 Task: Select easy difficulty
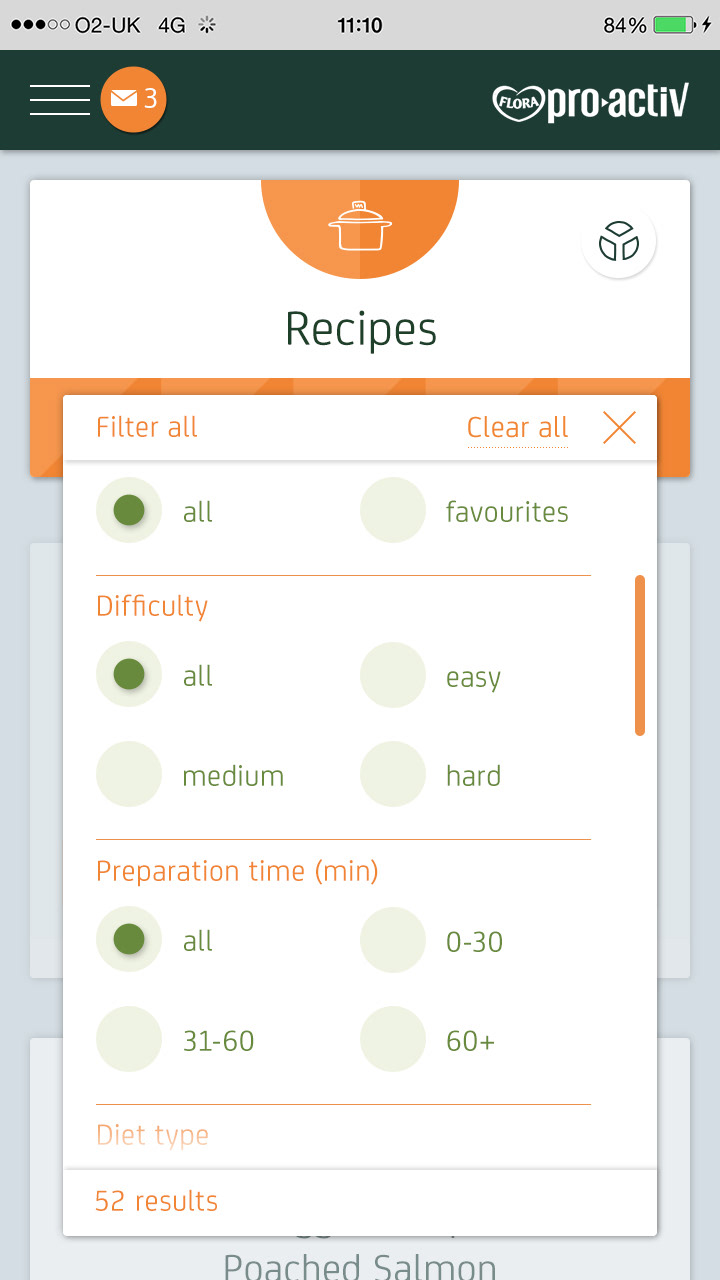(393, 676)
